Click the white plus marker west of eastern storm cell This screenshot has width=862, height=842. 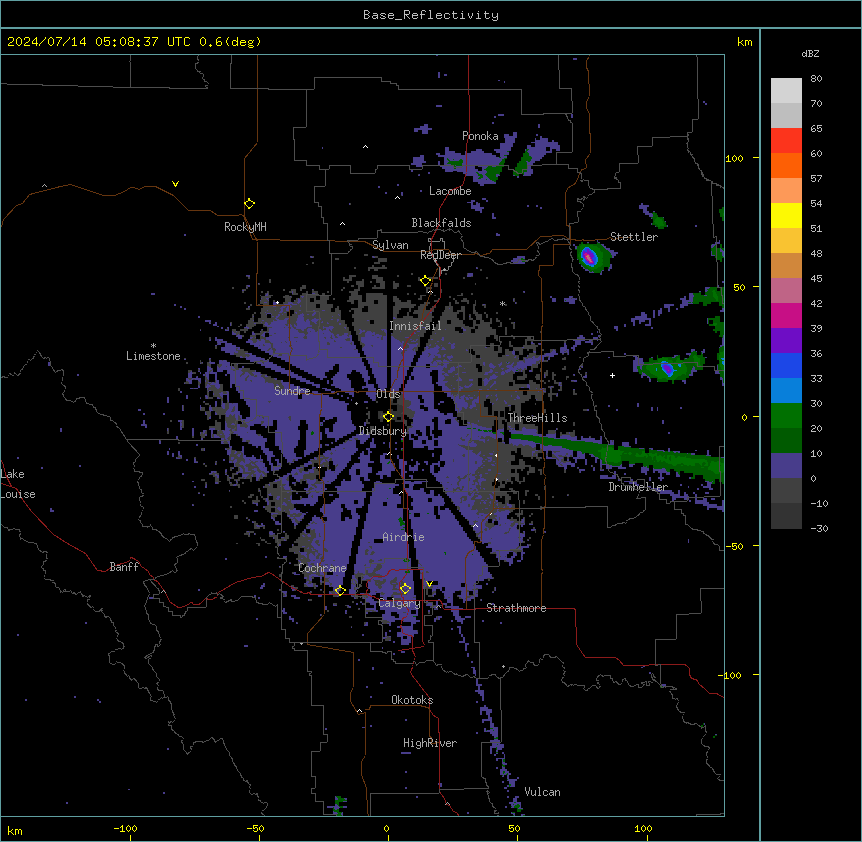pos(612,375)
